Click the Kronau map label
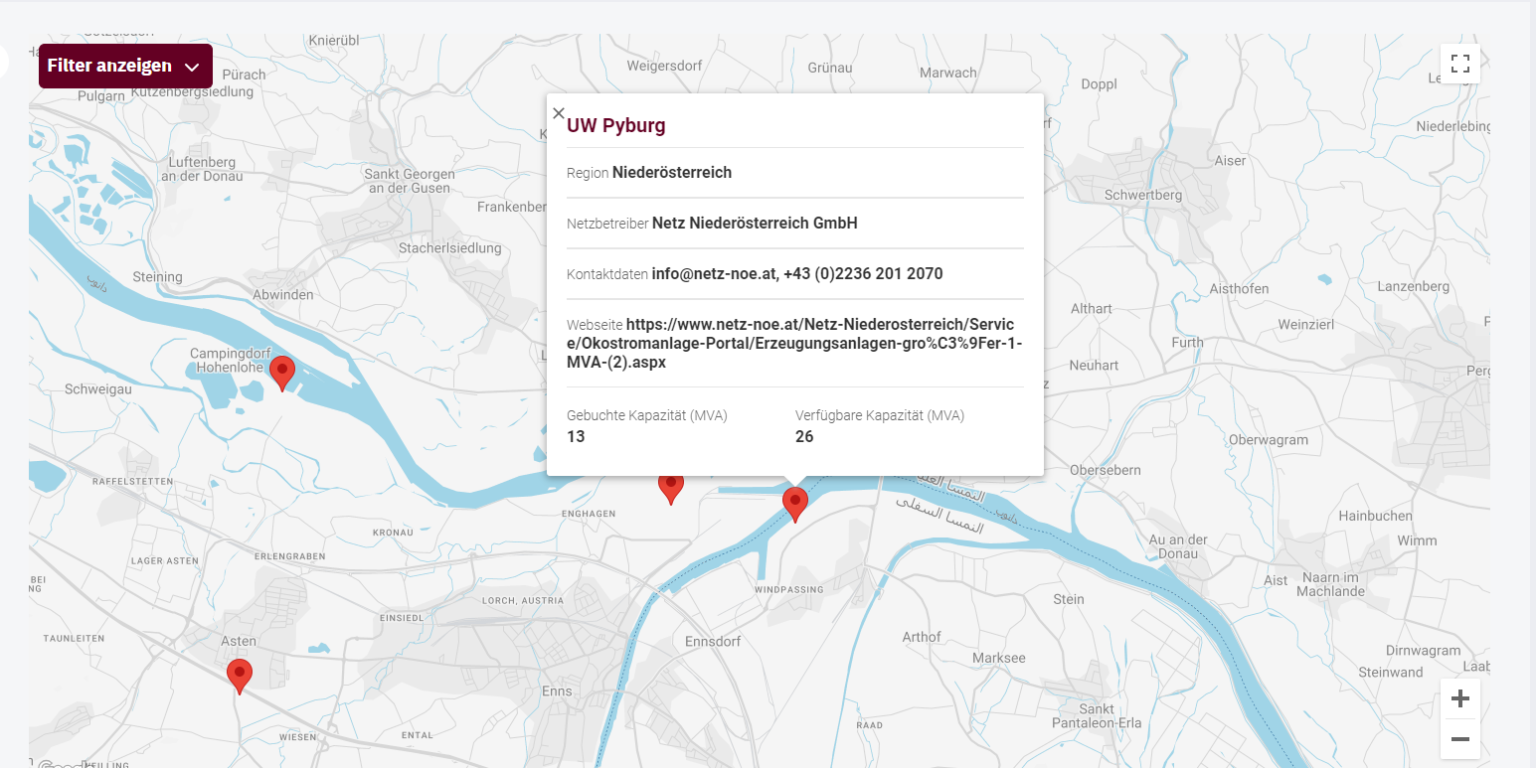1536x768 pixels. point(393,533)
